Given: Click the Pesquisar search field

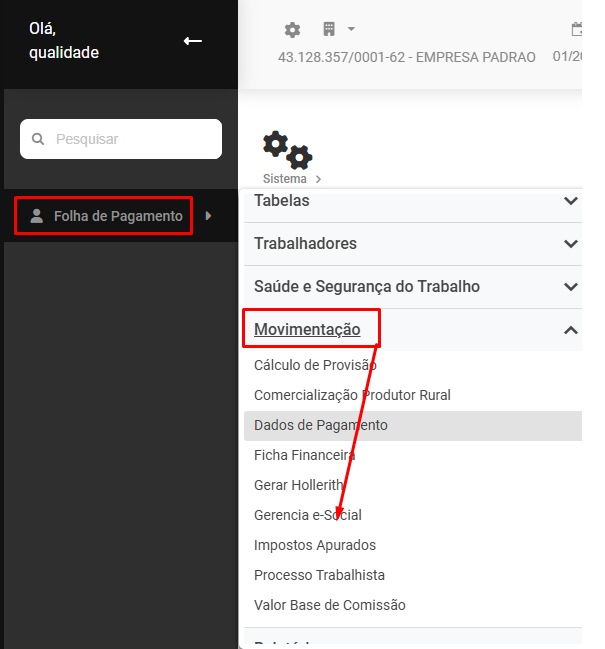Looking at the screenshot, I should (x=132, y=139).
